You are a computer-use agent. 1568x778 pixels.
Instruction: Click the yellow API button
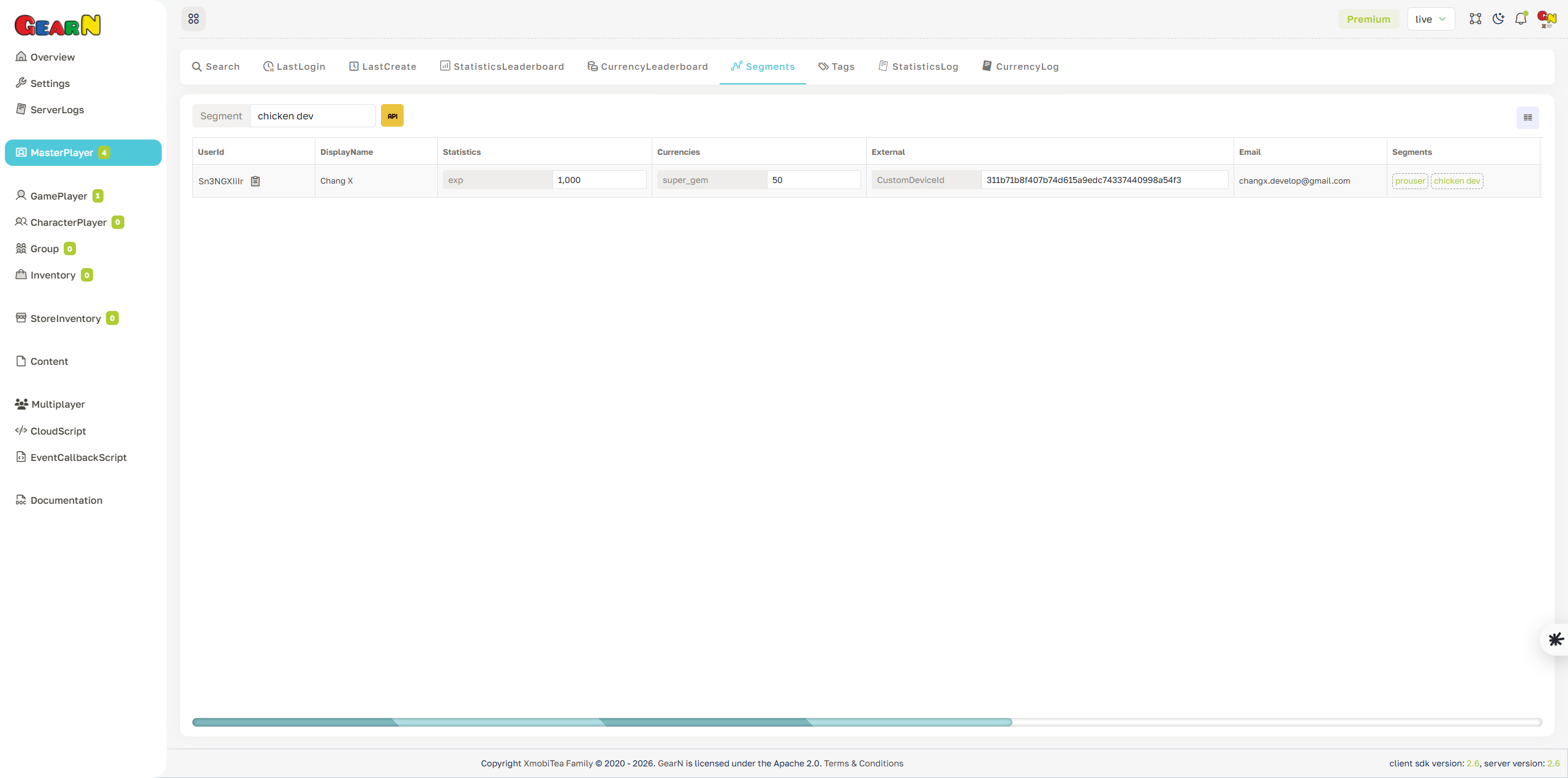click(392, 115)
